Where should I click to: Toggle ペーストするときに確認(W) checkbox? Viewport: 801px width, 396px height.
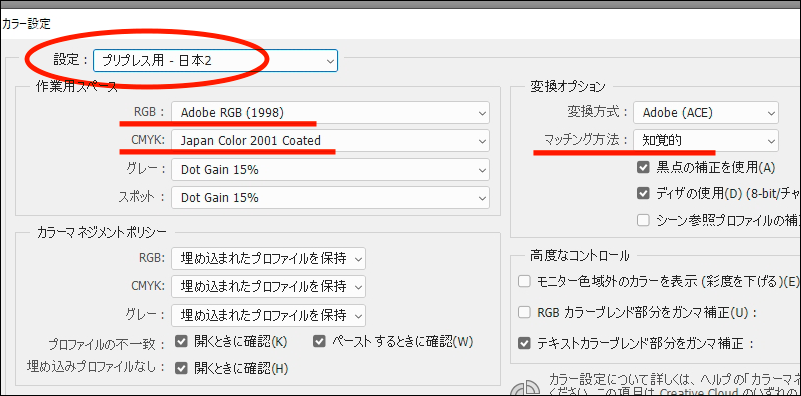tap(320, 341)
